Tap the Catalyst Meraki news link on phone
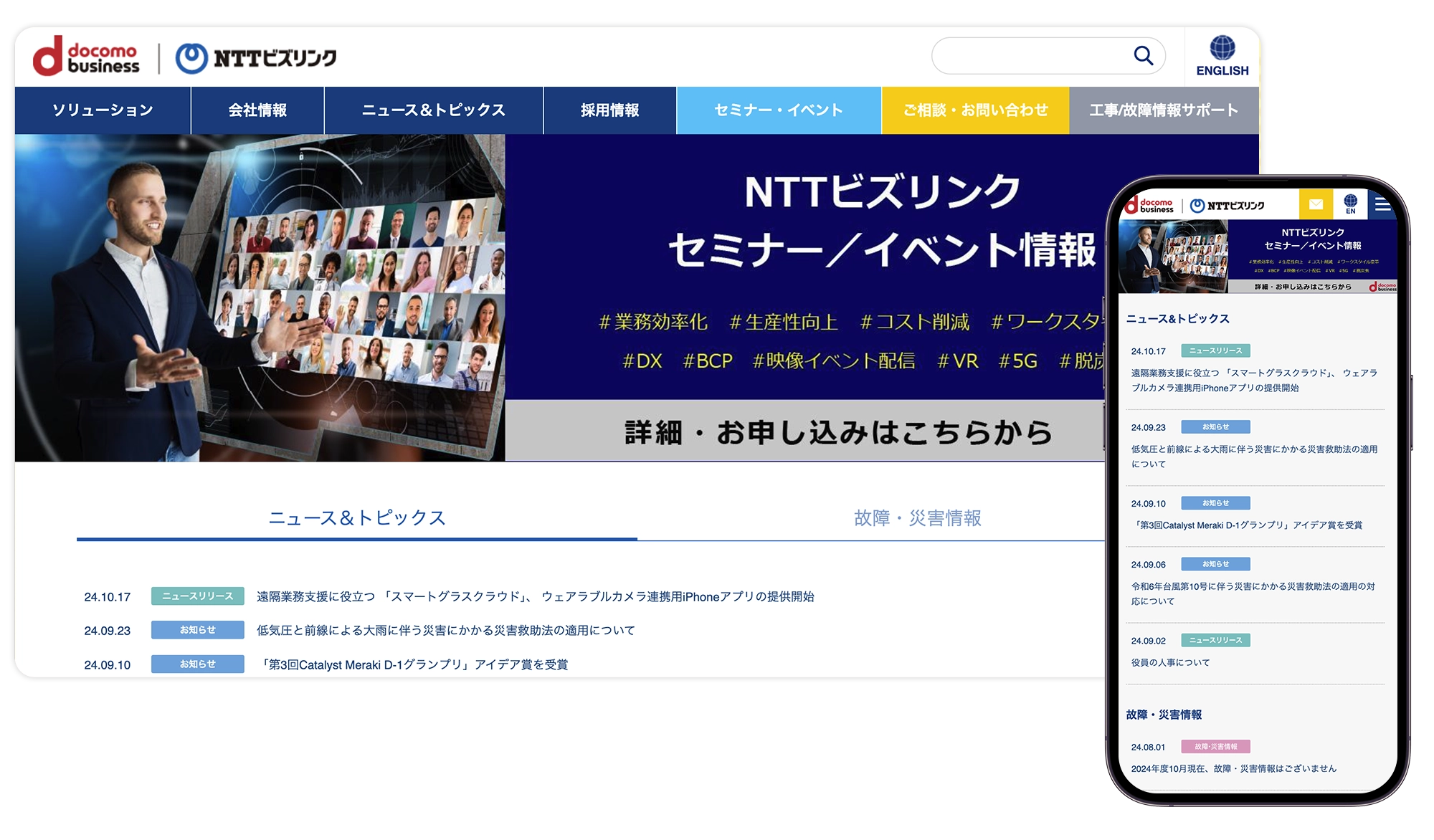This screenshot has height=840, width=1434. [1247, 525]
